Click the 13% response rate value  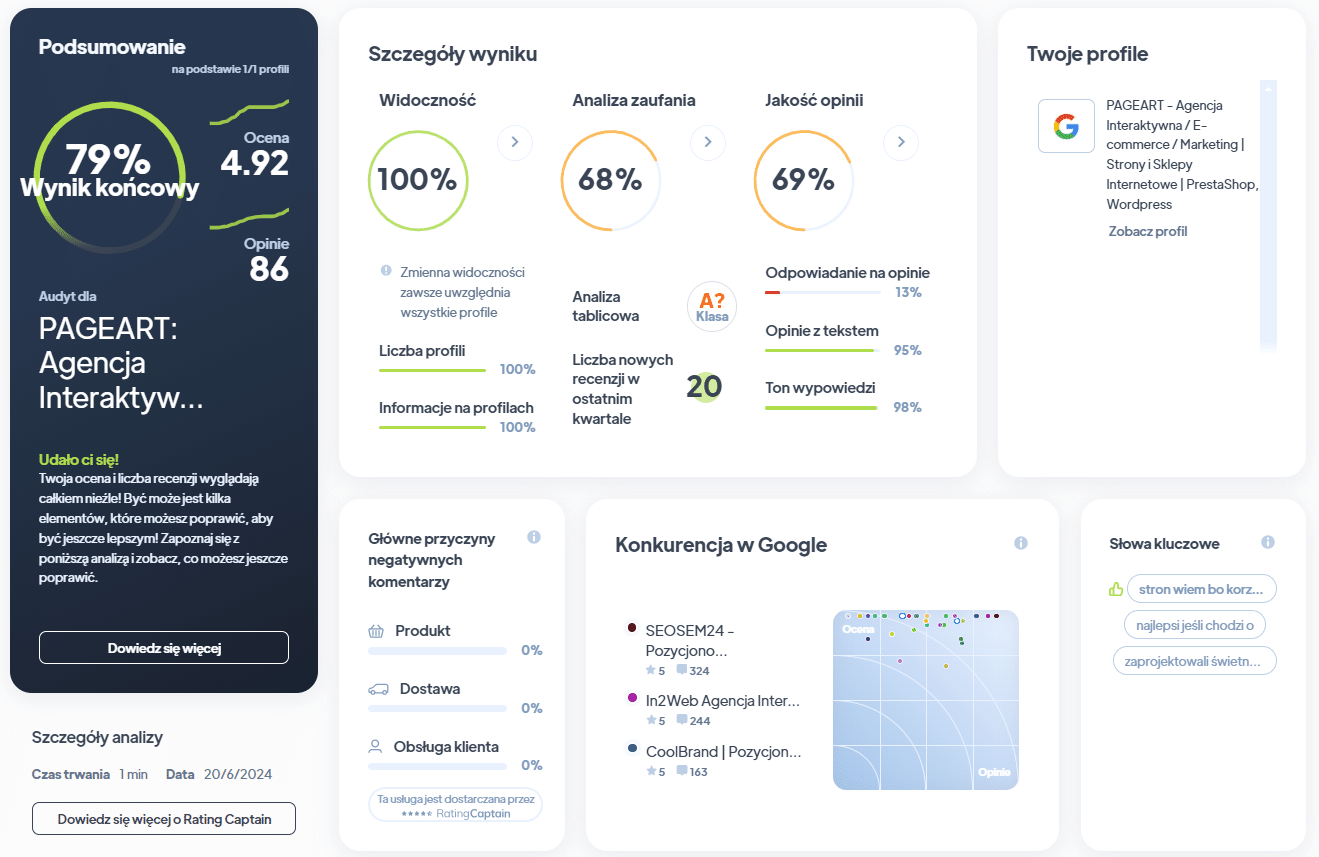coord(908,292)
